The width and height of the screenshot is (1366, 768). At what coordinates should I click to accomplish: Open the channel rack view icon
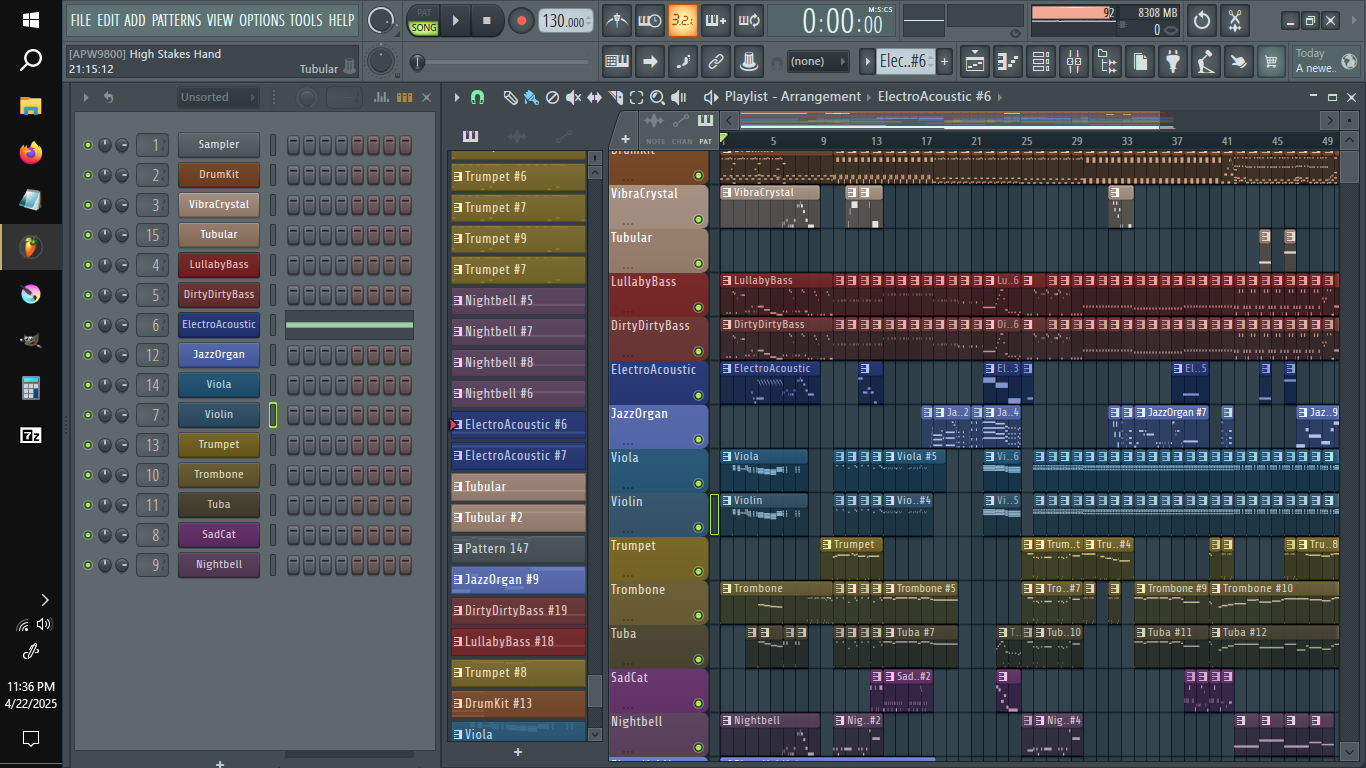pos(1041,62)
